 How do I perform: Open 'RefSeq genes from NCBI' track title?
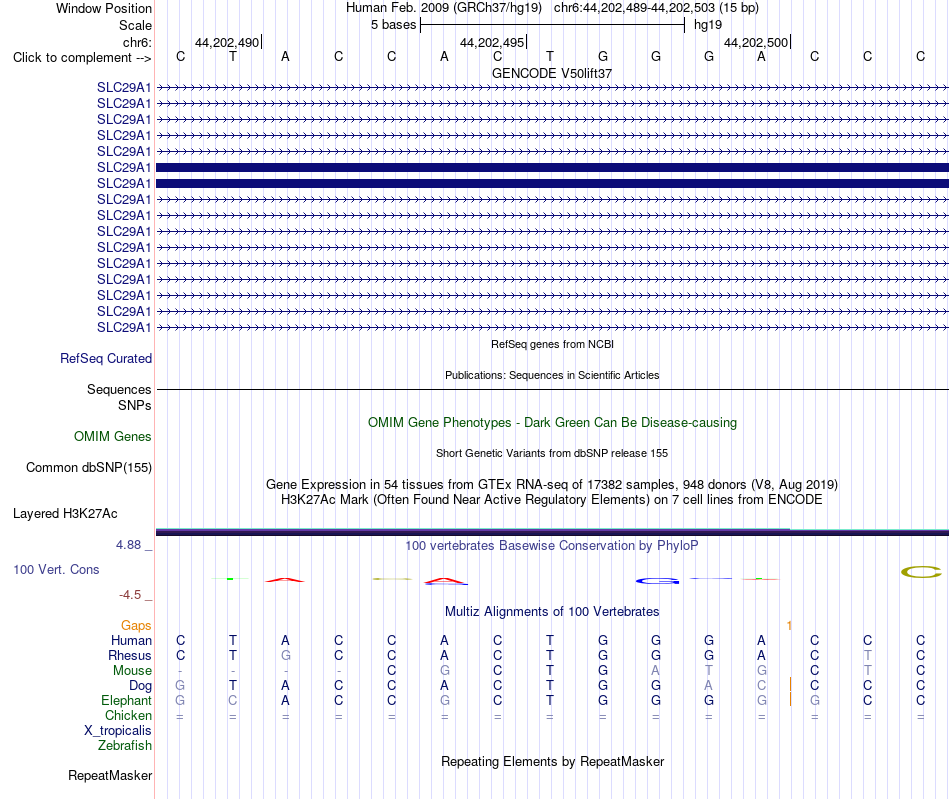point(552,344)
